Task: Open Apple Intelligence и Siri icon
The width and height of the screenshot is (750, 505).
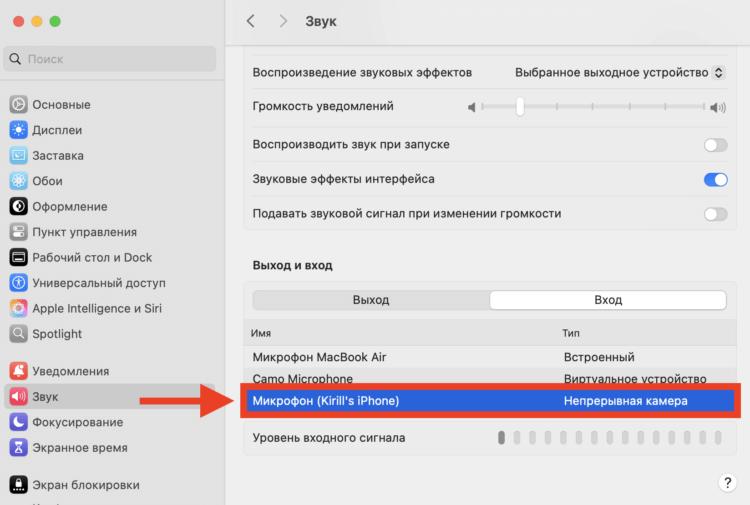Action: point(18,308)
